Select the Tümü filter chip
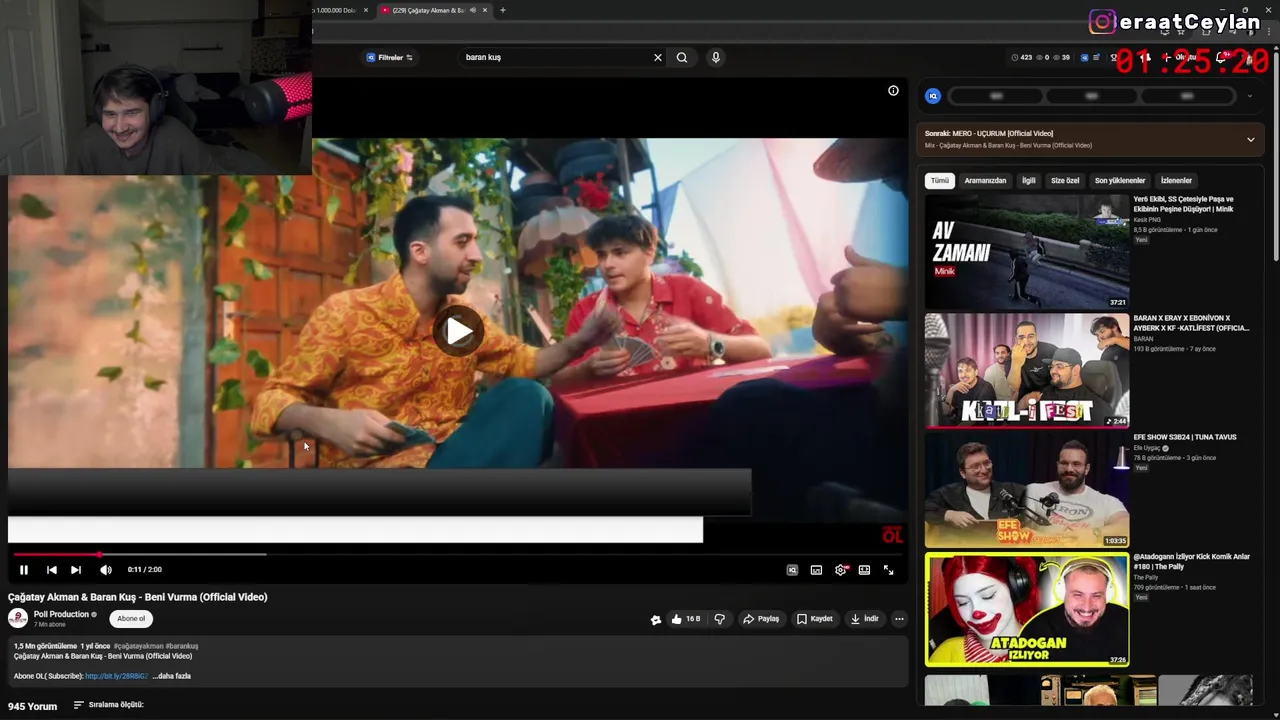The height and width of the screenshot is (720, 1280). 940,181
